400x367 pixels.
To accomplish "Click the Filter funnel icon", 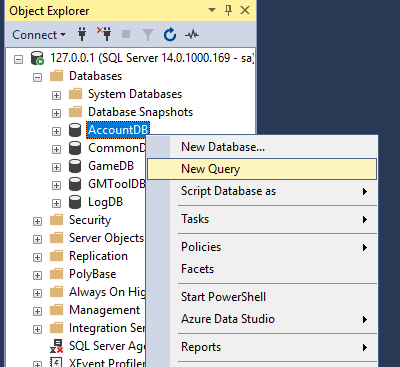I will pyautogui.click(x=148, y=35).
